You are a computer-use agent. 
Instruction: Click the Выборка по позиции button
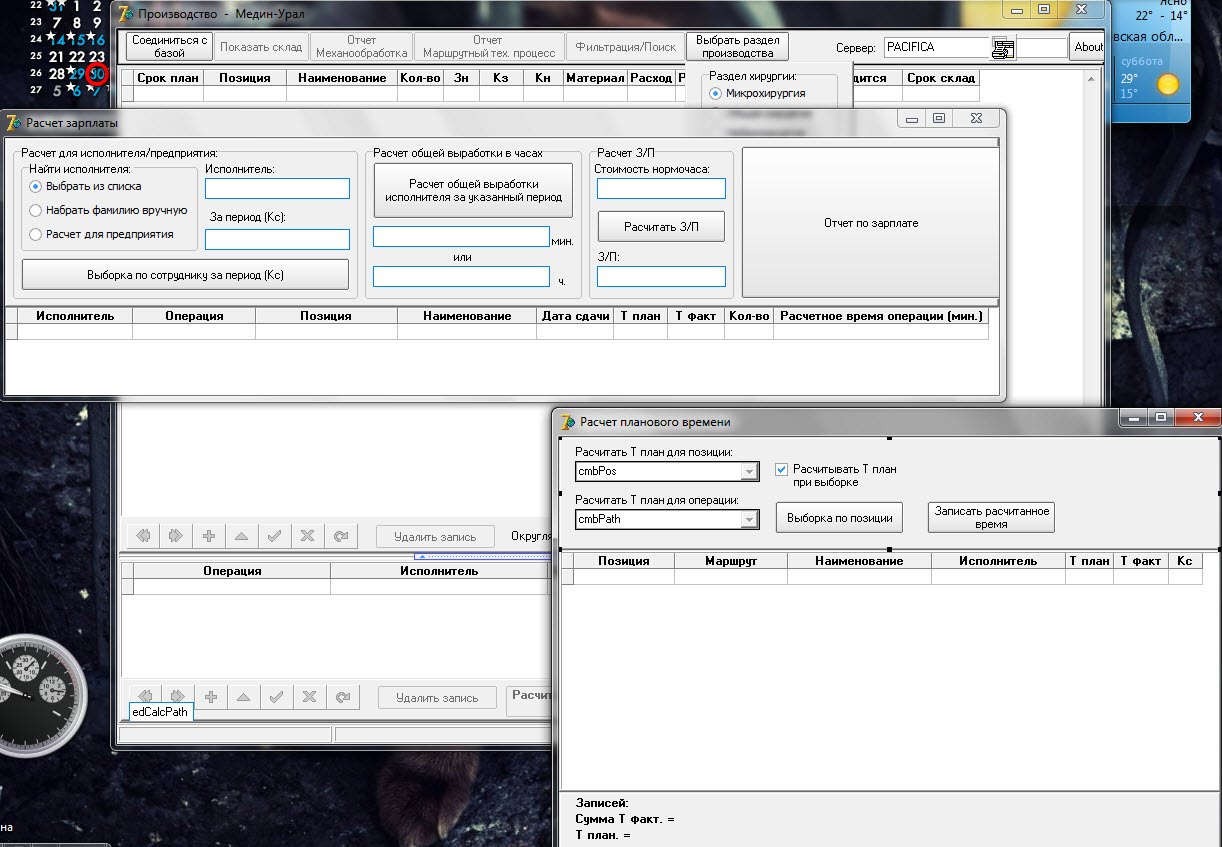click(839, 518)
